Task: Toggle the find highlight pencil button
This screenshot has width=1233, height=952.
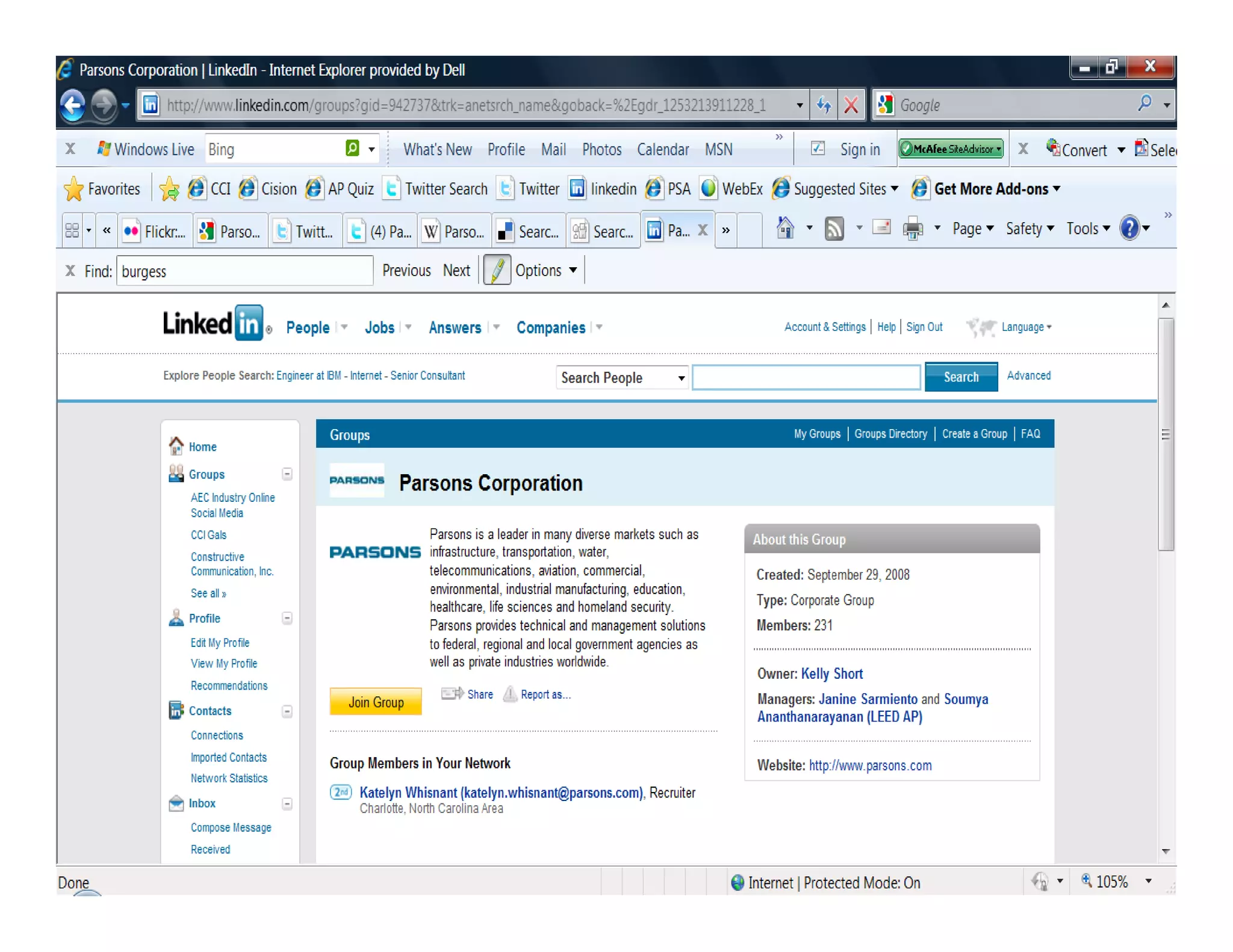Action: pos(497,271)
